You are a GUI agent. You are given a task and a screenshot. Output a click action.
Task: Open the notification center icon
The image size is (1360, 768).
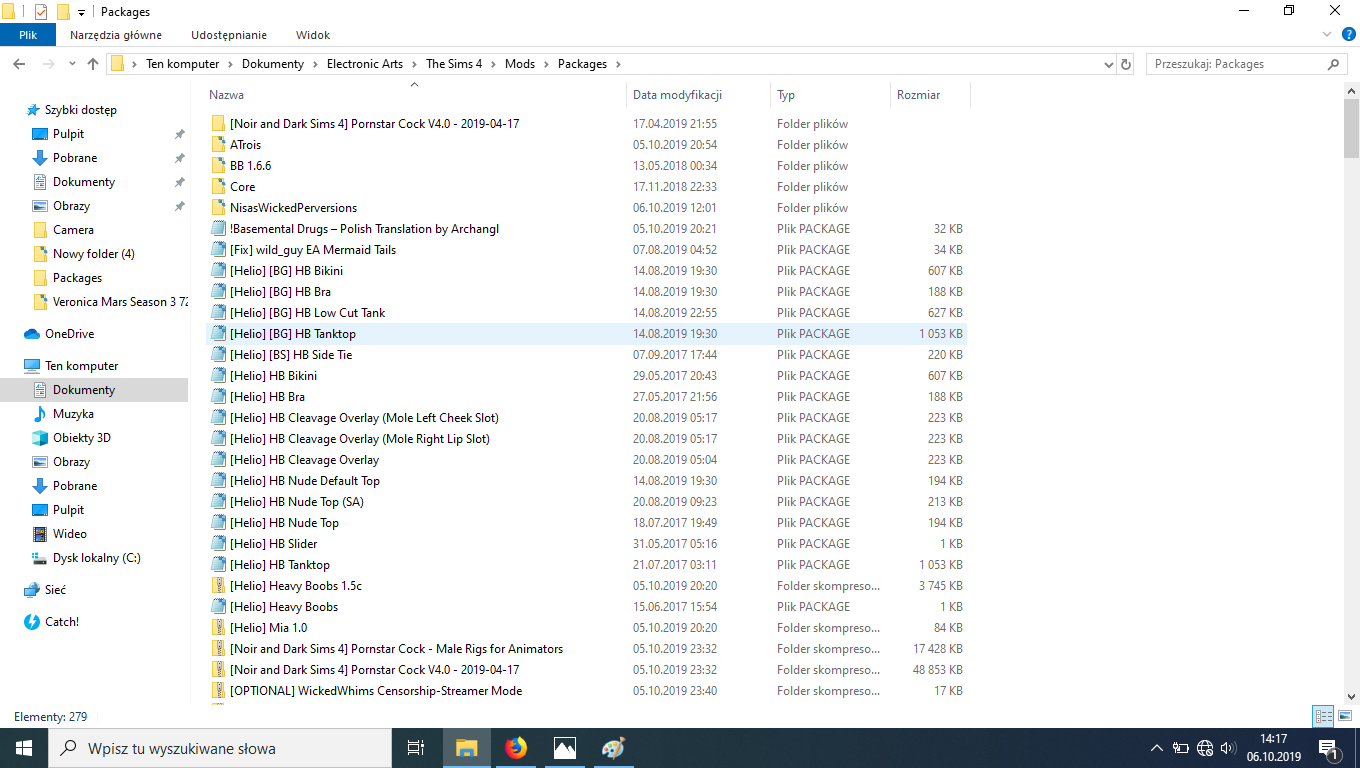click(1330, 748)
